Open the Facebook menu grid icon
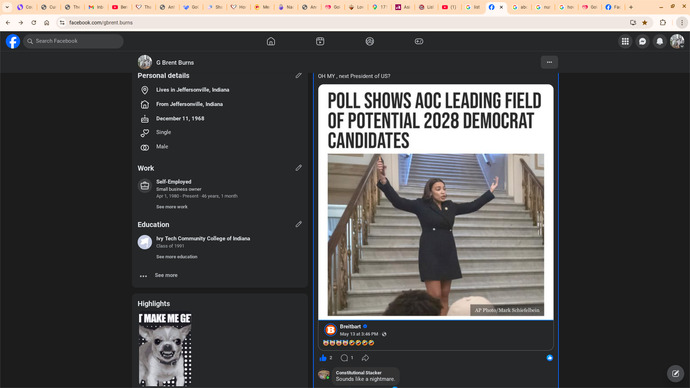The height and width of the screenshot is (388, 690). pos(625,41)
